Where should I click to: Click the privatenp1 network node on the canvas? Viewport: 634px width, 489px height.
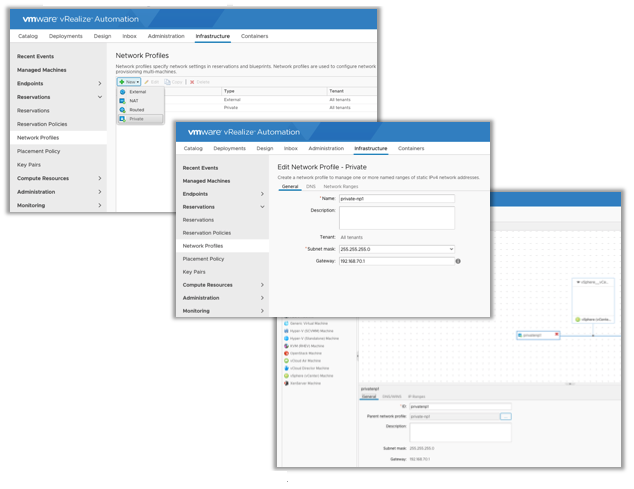pos(538,335)
